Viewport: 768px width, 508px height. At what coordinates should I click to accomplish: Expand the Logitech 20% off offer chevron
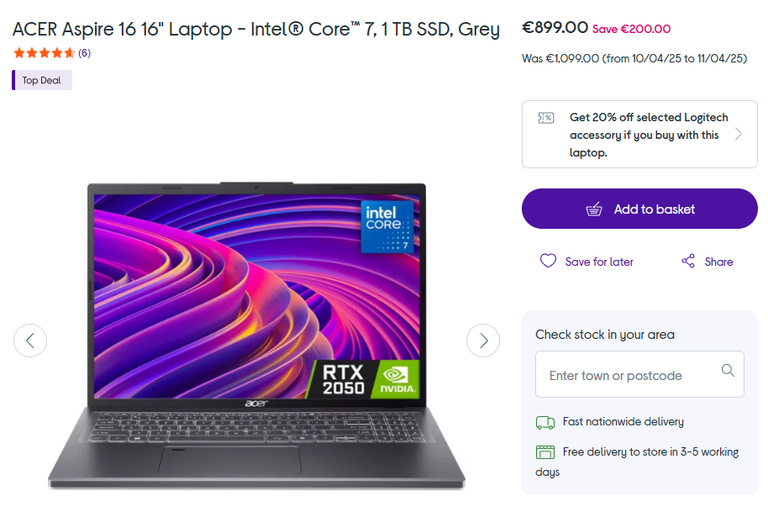(x=739, y=134)
